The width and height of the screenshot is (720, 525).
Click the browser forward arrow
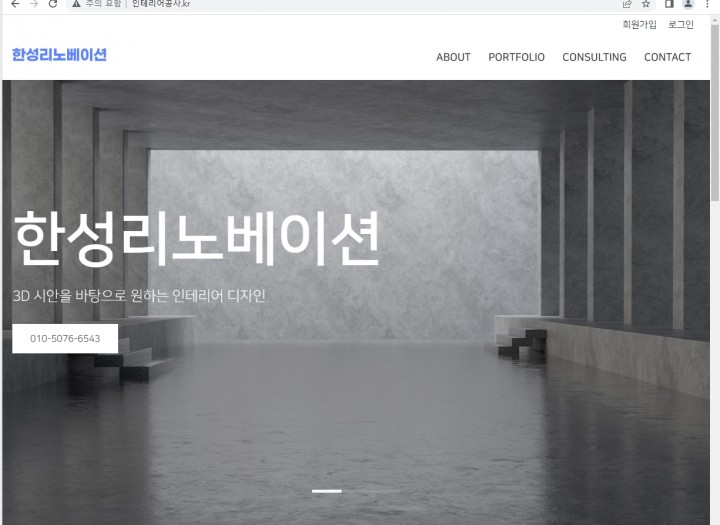pos(34,4)
